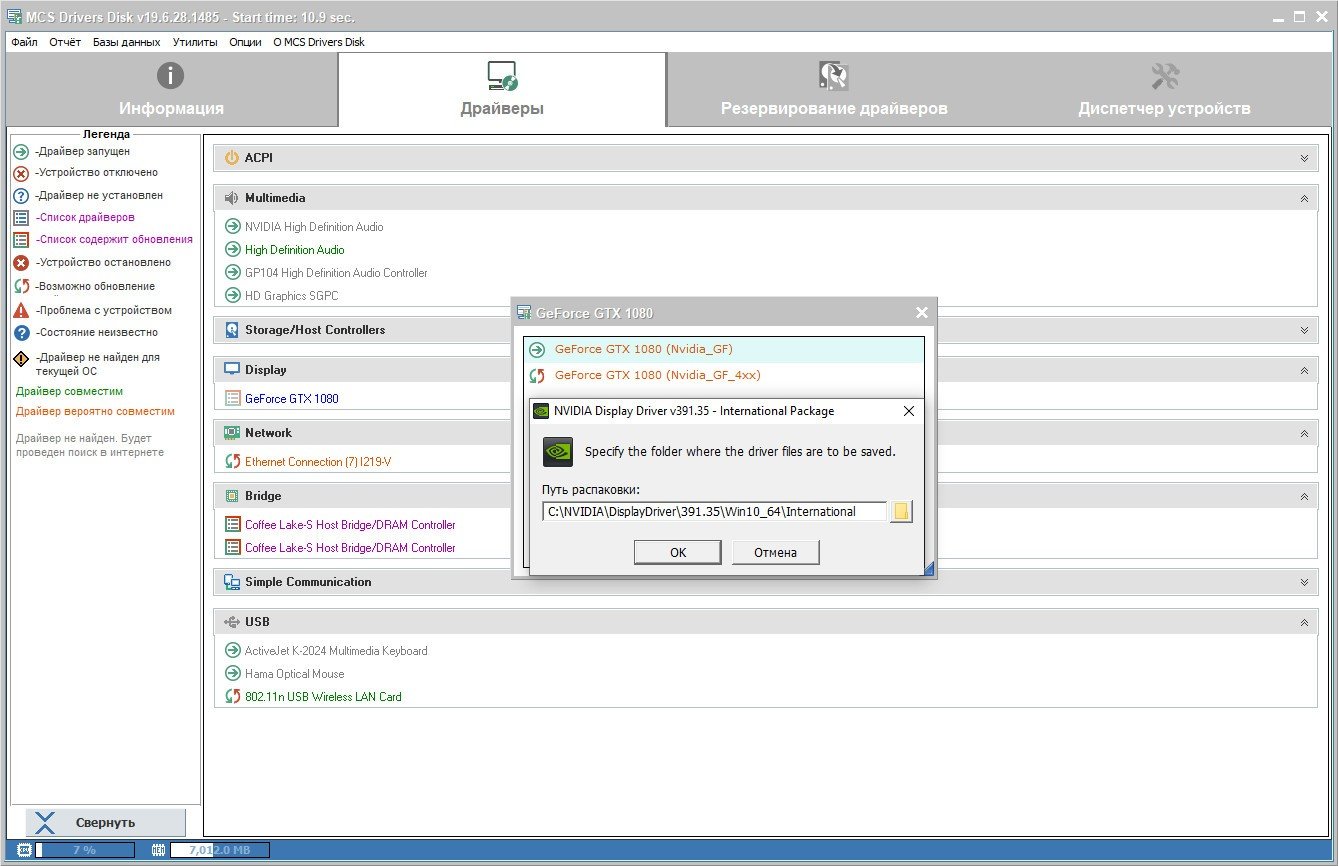Close the GeForce GTX 1080 popup
The height and width of the screenshot is (866, 1338).
pos(922,313)
